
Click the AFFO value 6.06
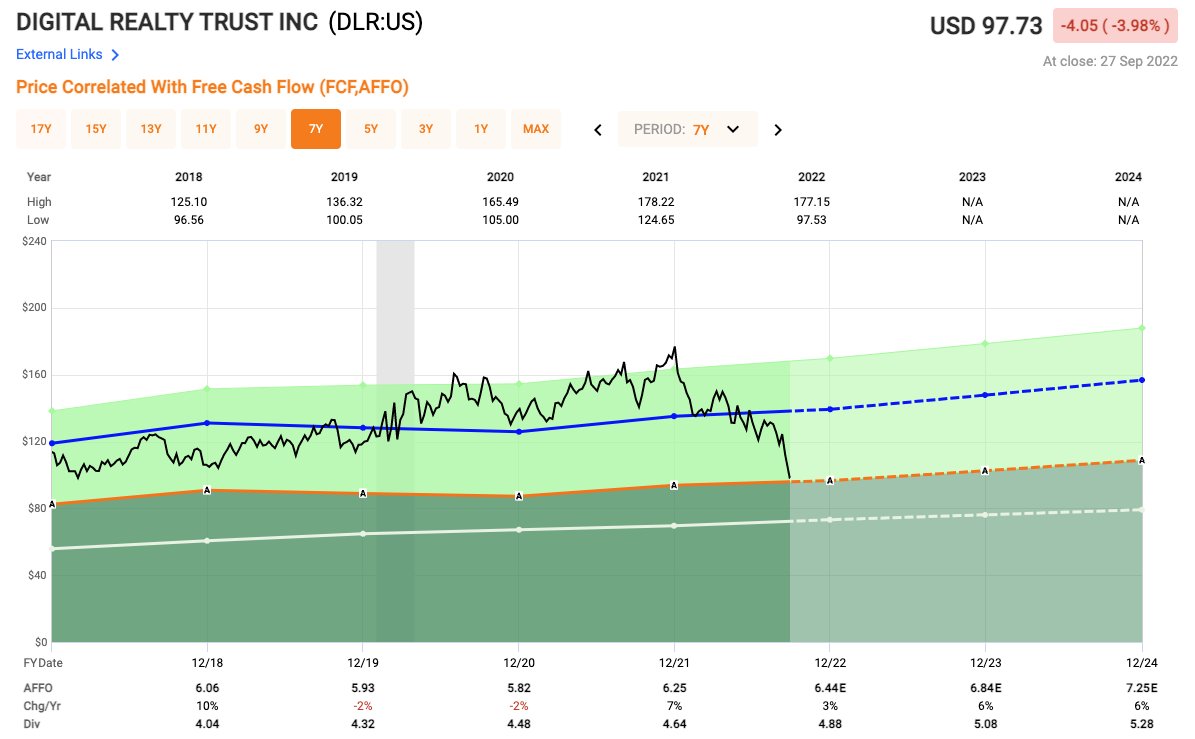[x=207, y=688]
